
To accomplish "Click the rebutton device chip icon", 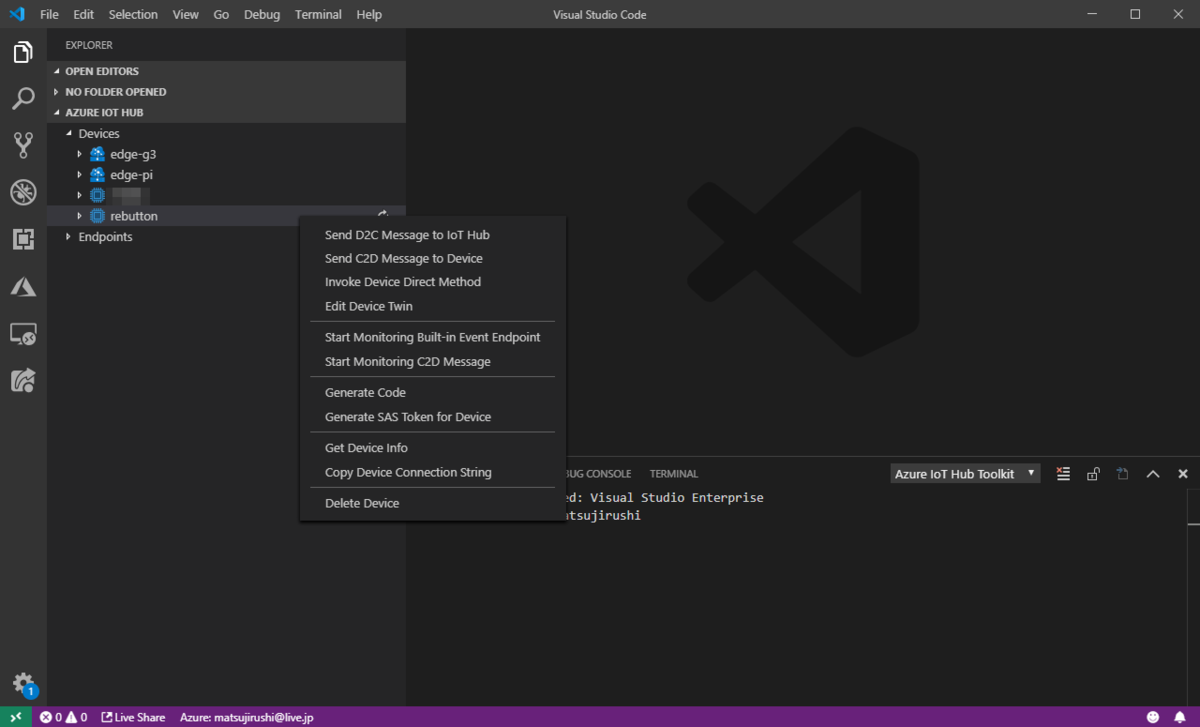I will click(x=97, y=216).
